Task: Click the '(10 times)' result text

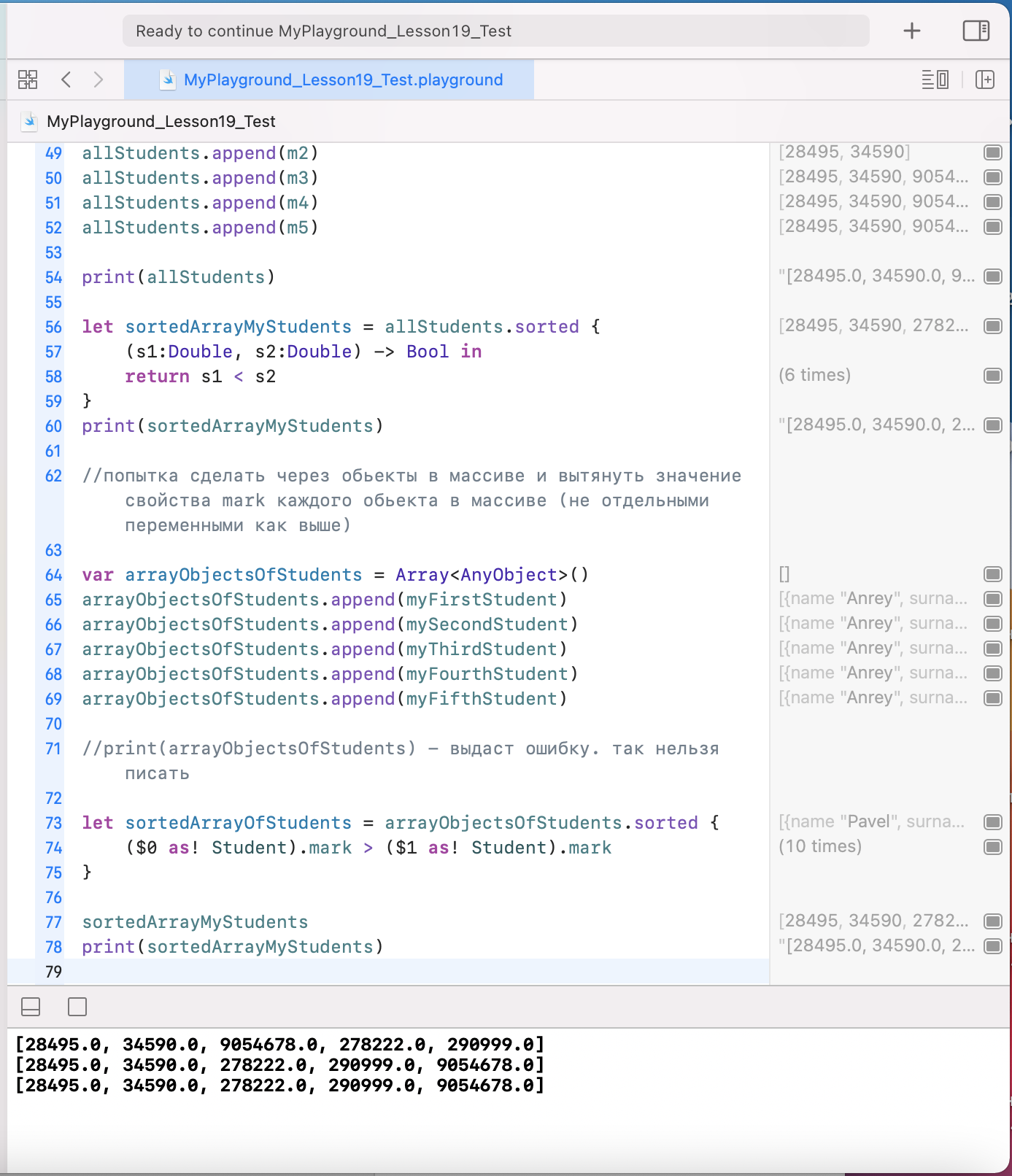Action: pos(820,846)
